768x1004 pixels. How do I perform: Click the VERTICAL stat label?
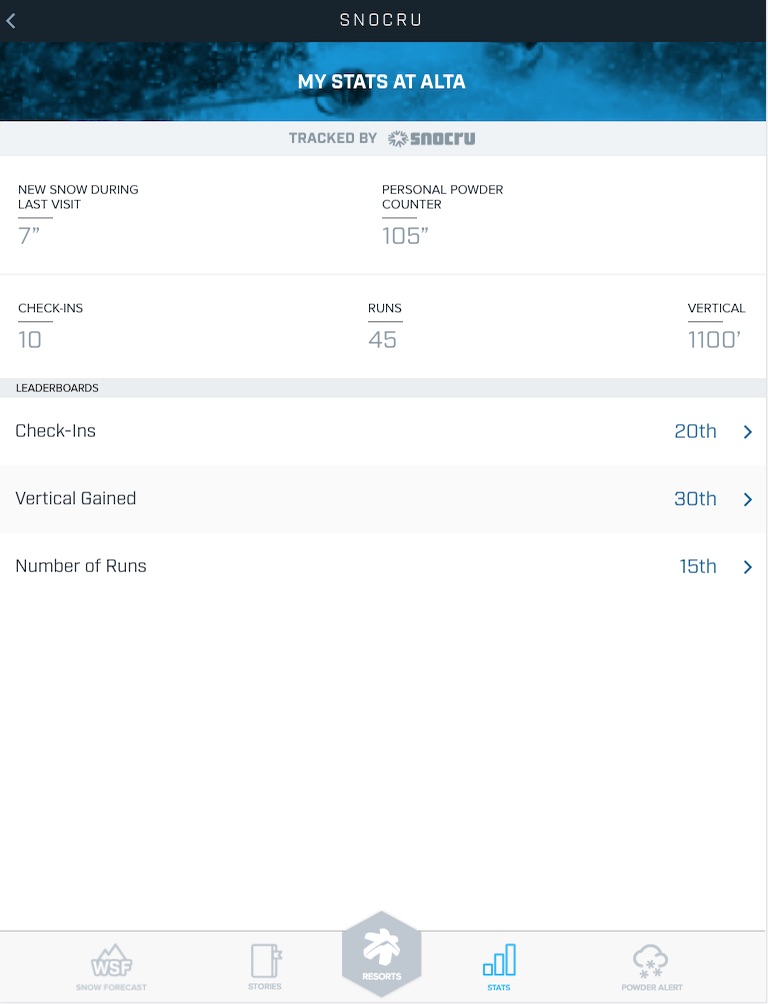(x=716, y=308)
